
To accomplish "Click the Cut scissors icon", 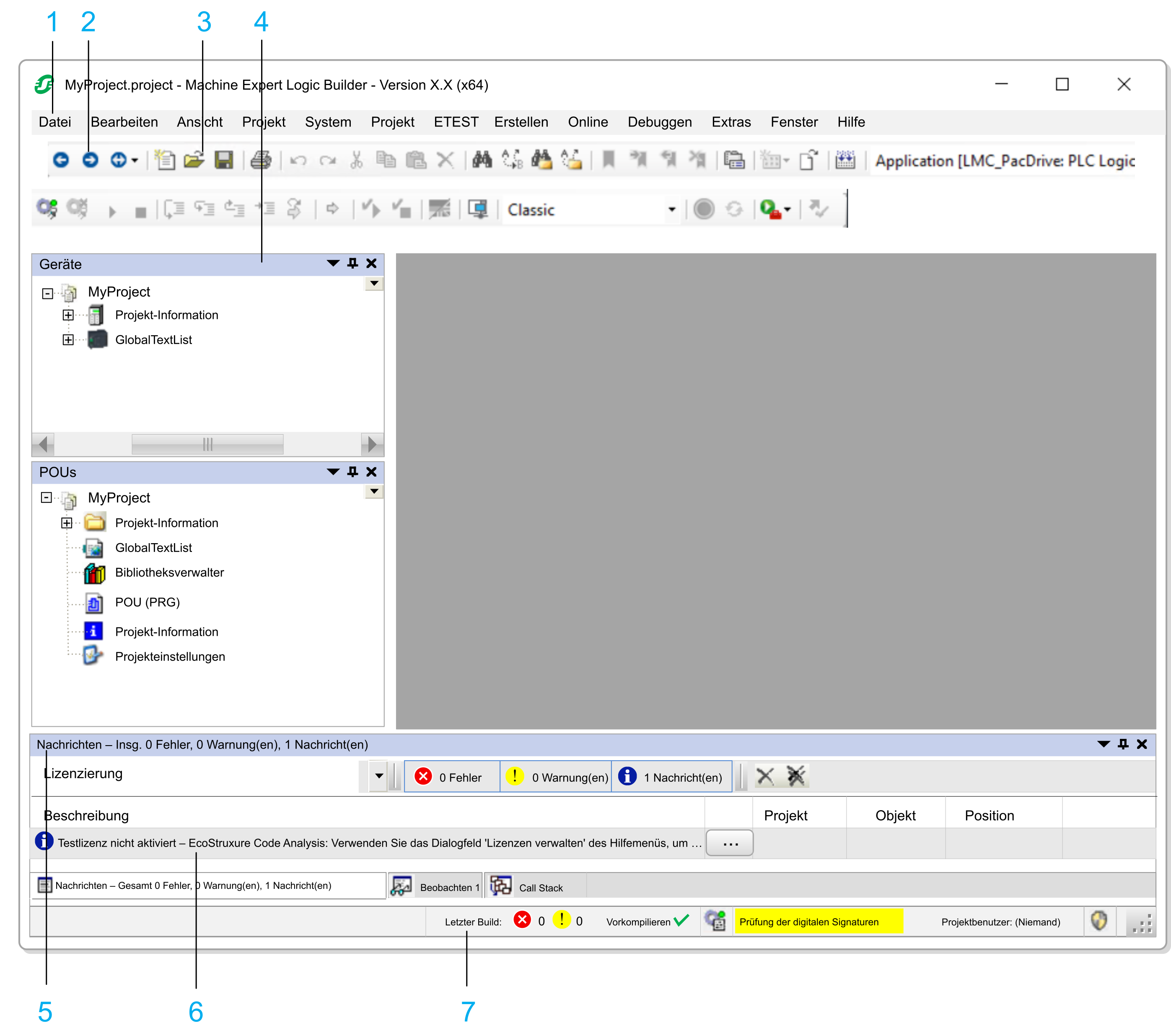I will [x=356, y=160].
